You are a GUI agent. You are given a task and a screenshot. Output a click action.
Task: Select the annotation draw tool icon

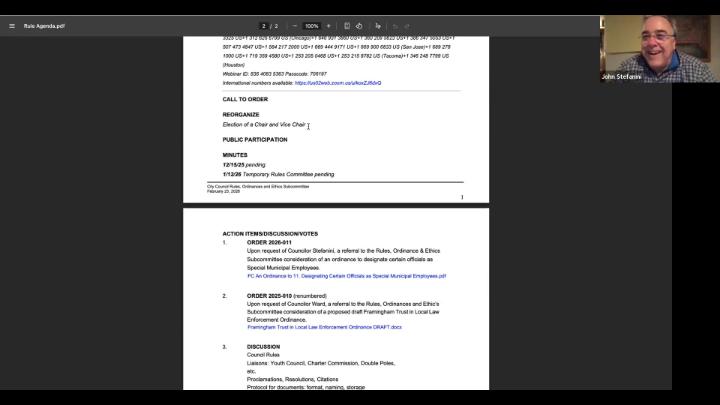[378, 26]
